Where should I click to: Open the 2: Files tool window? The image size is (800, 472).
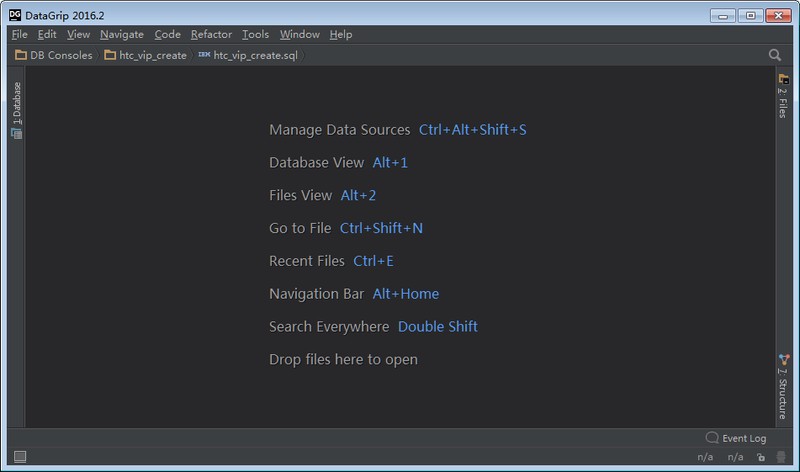[783, 96]
